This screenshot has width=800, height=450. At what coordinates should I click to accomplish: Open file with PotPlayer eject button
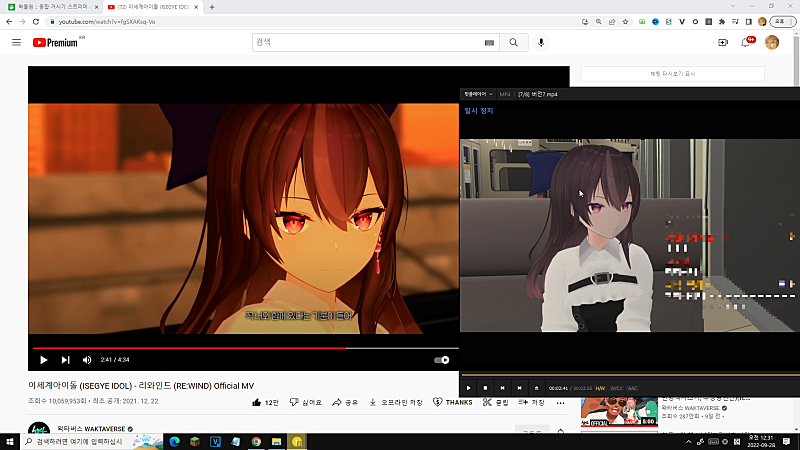tap(536, 388)
